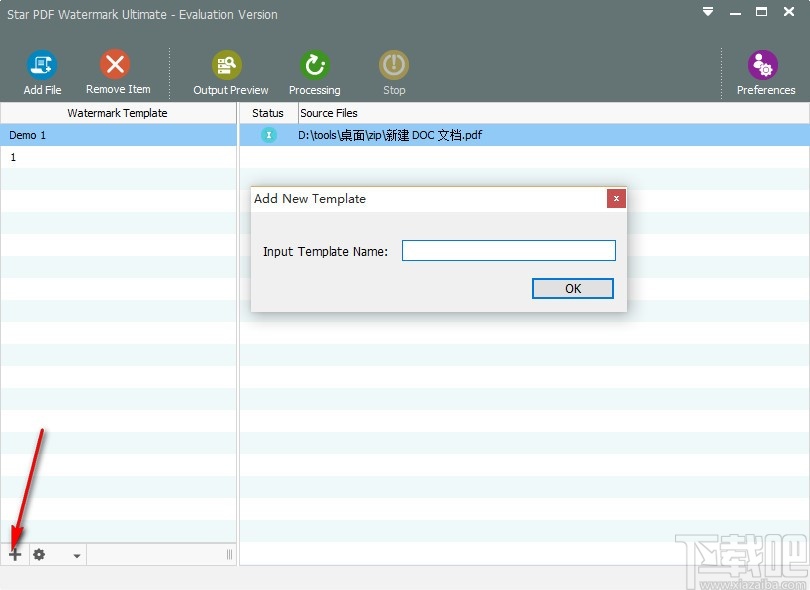Select the 新建 DOC 文档.pdf source file row
This screenshot has height=590, width=810.
pyautogui.click(x=524, y=135)
